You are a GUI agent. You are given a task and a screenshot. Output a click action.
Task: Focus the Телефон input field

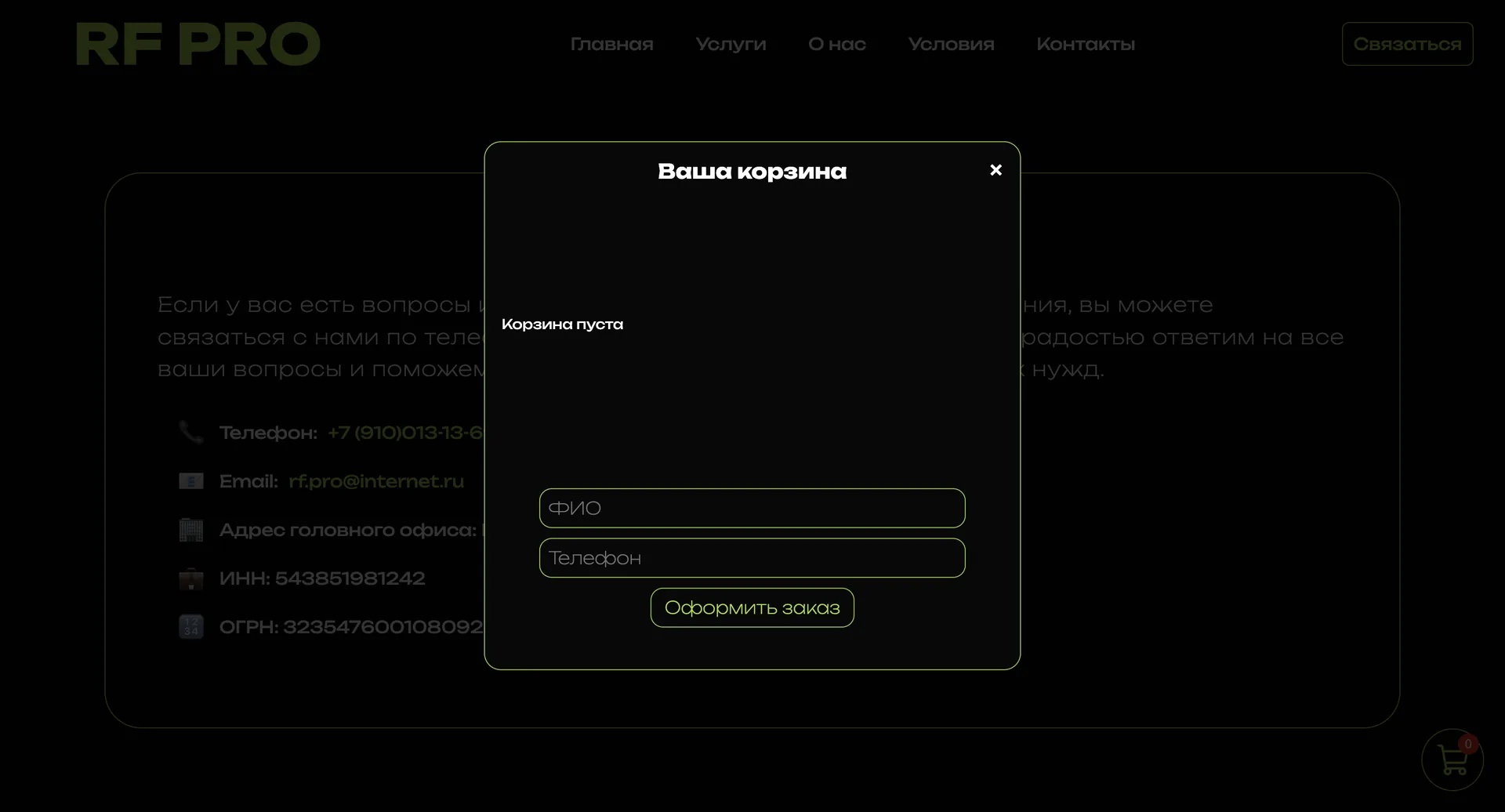pos(752,558)
